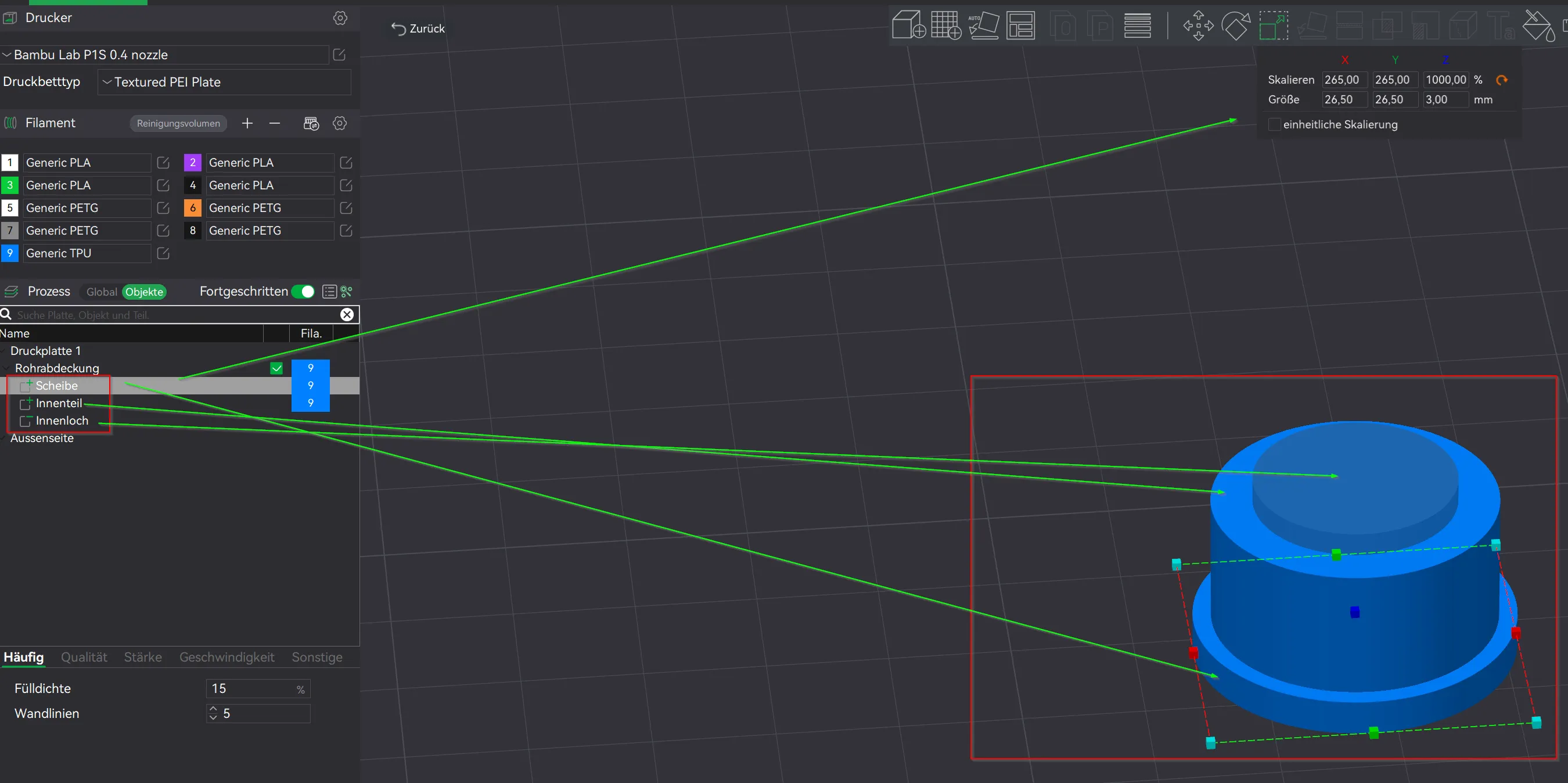Edit the Bambu Lab P1S printer preset
1568x783 pixels.
pos(340,55)
